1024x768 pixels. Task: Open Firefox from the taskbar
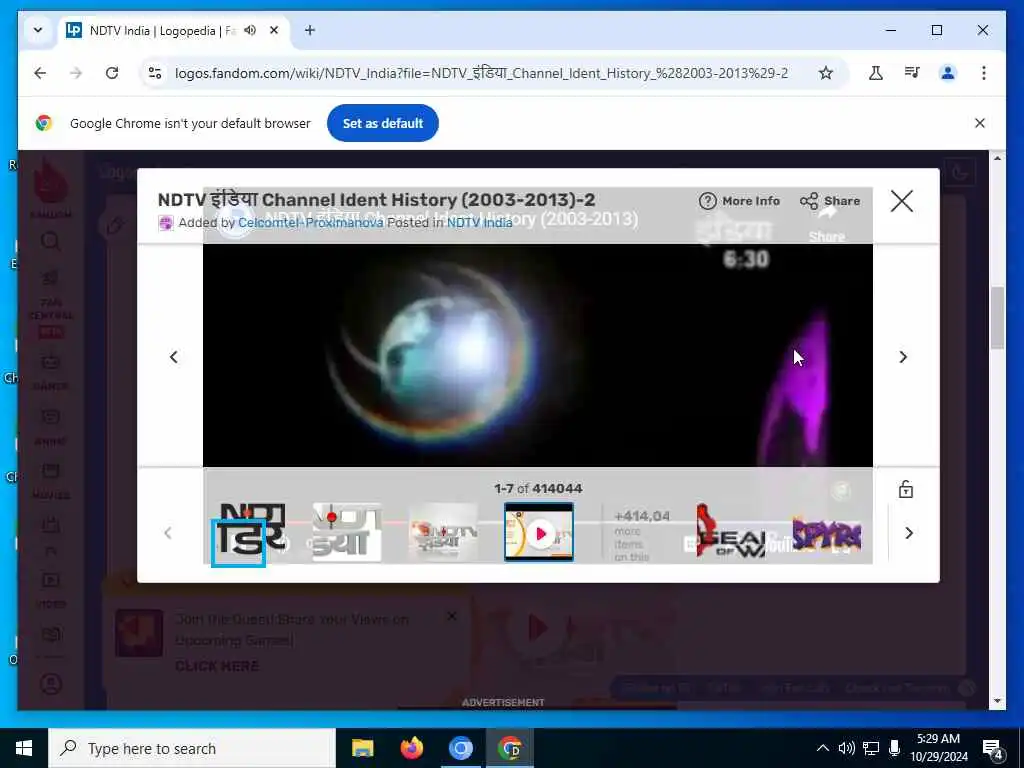point(411,748)
